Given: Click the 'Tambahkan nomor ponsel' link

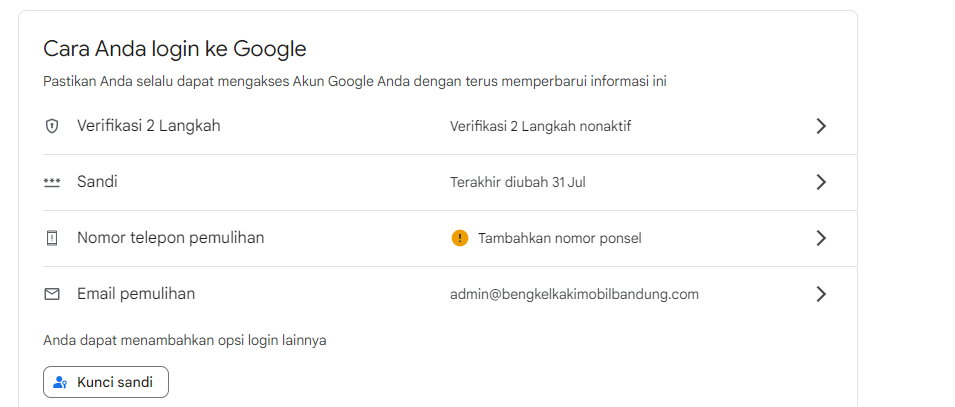Looking at the screenshot, I should [560, 238].
